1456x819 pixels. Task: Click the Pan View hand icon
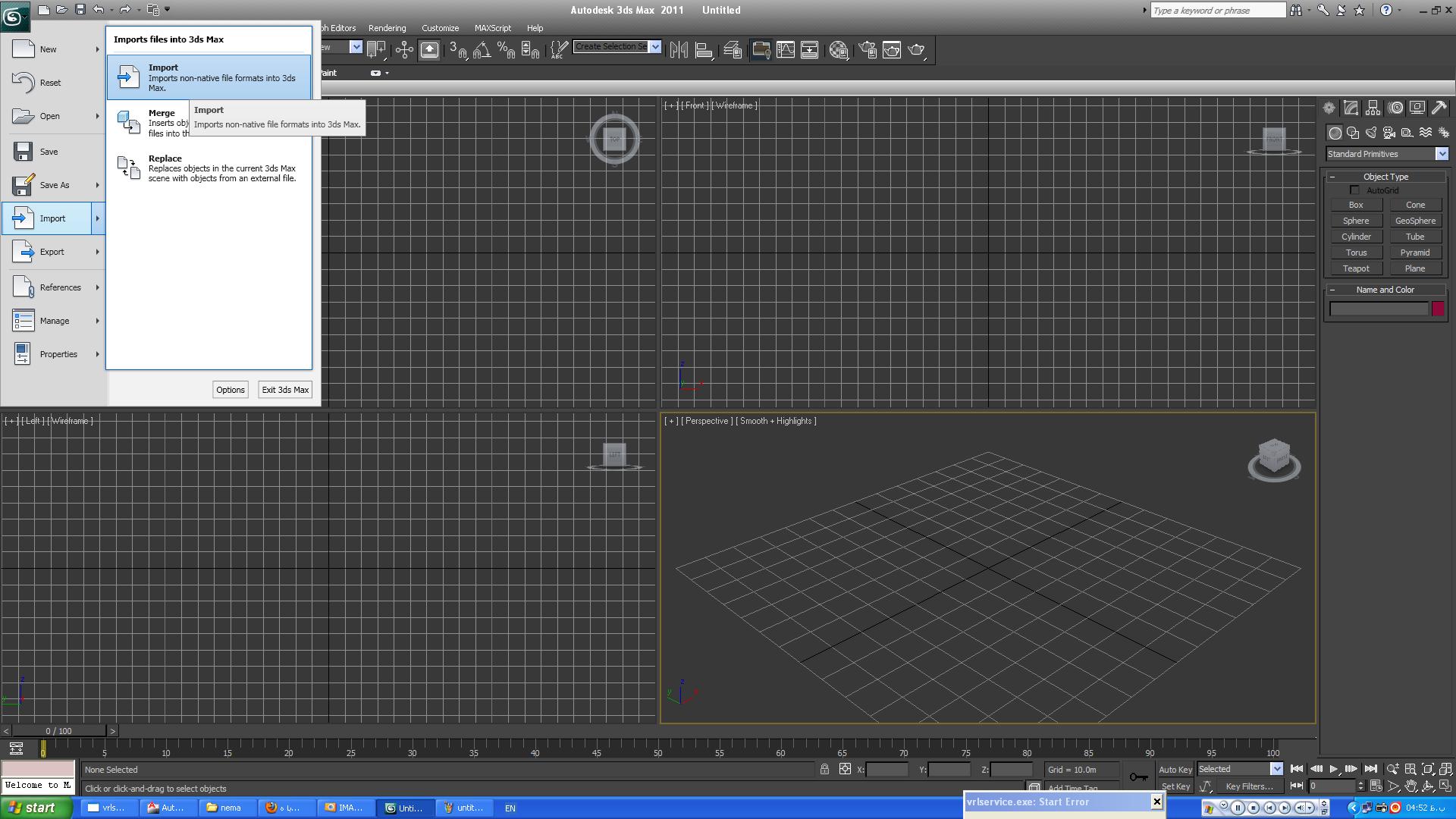click(x=1410, y=786)
